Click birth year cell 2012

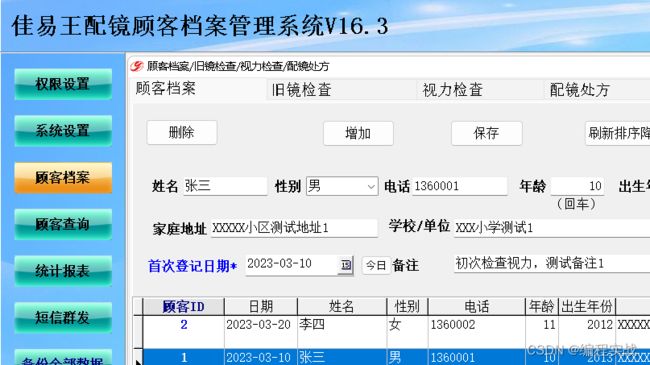click(x=587, y=331)
